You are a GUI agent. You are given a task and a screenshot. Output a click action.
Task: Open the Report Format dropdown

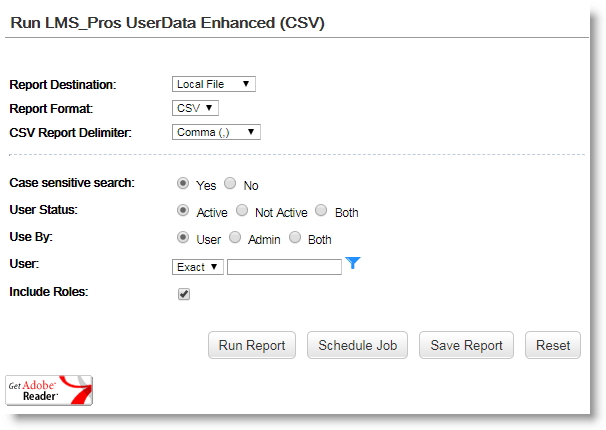195,108
